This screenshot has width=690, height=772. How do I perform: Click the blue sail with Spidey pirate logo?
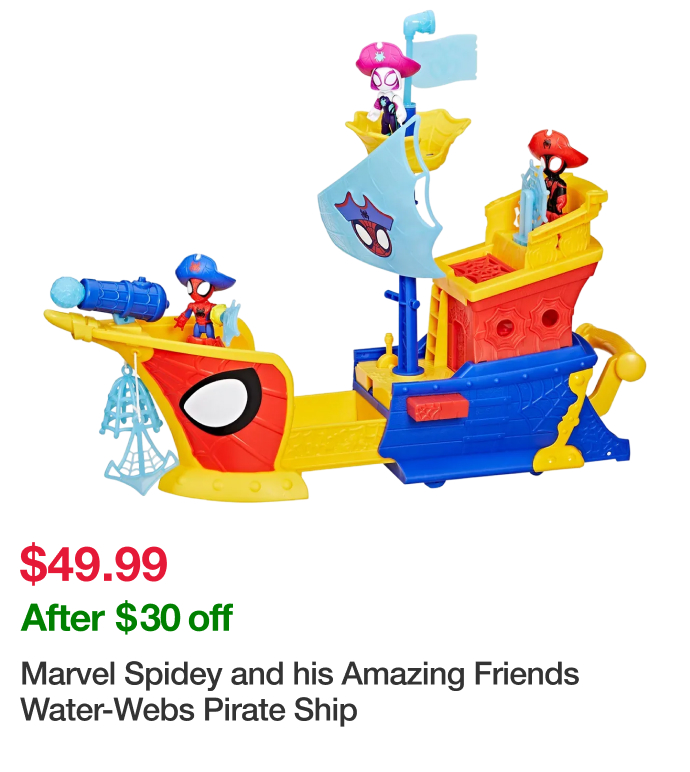click(x=379, y=207)
